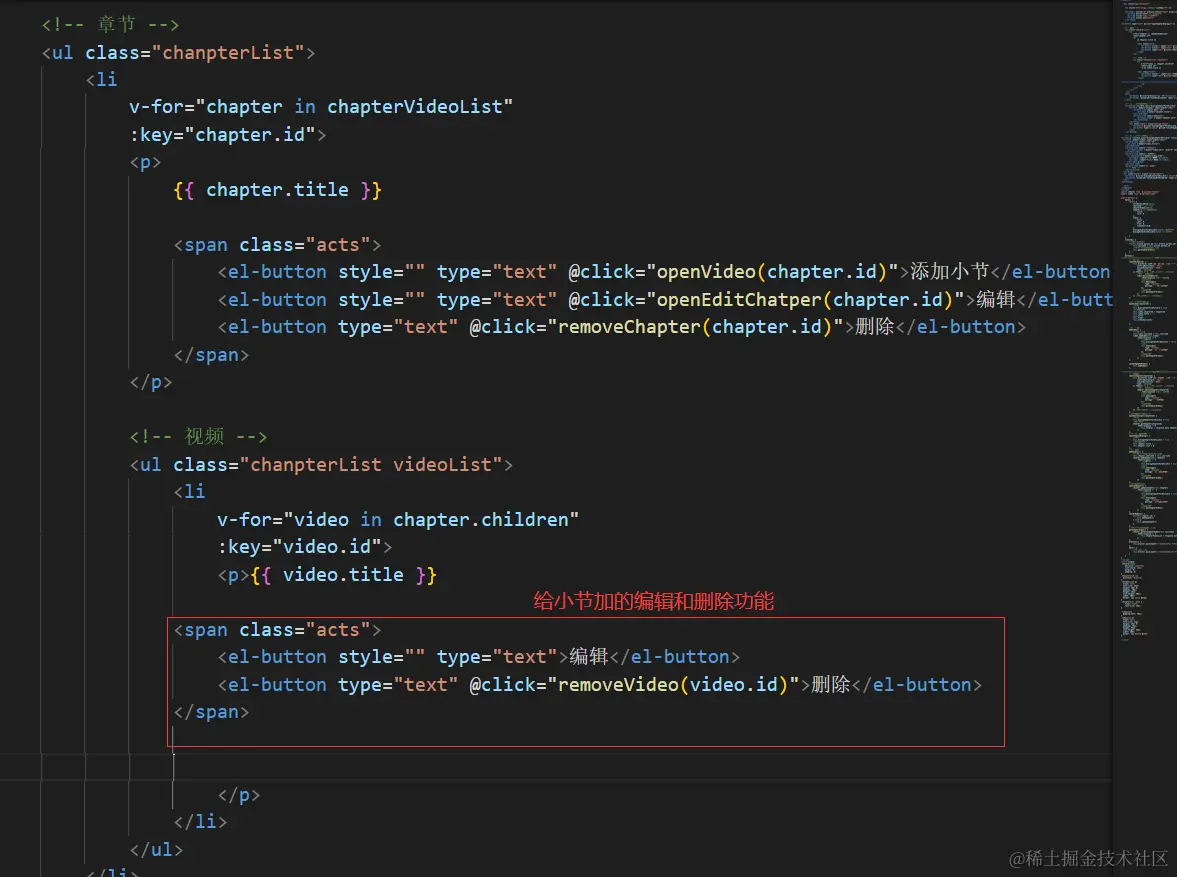Click the </ul> closing tag line
Screen dimensions: 1177x877
156,849
